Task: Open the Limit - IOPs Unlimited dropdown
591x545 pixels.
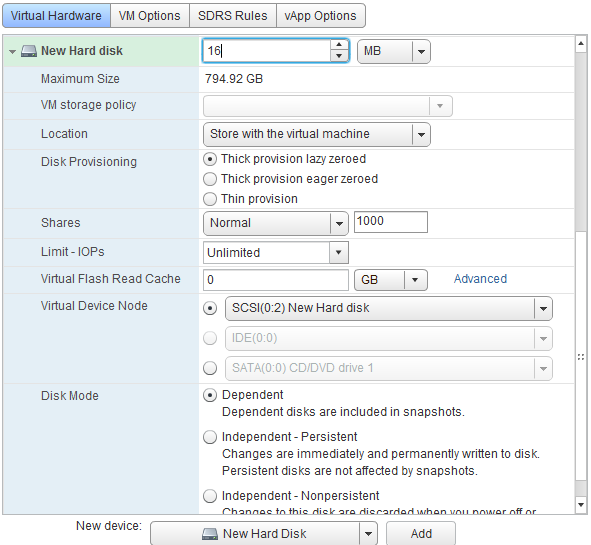Action: [276, 253]
